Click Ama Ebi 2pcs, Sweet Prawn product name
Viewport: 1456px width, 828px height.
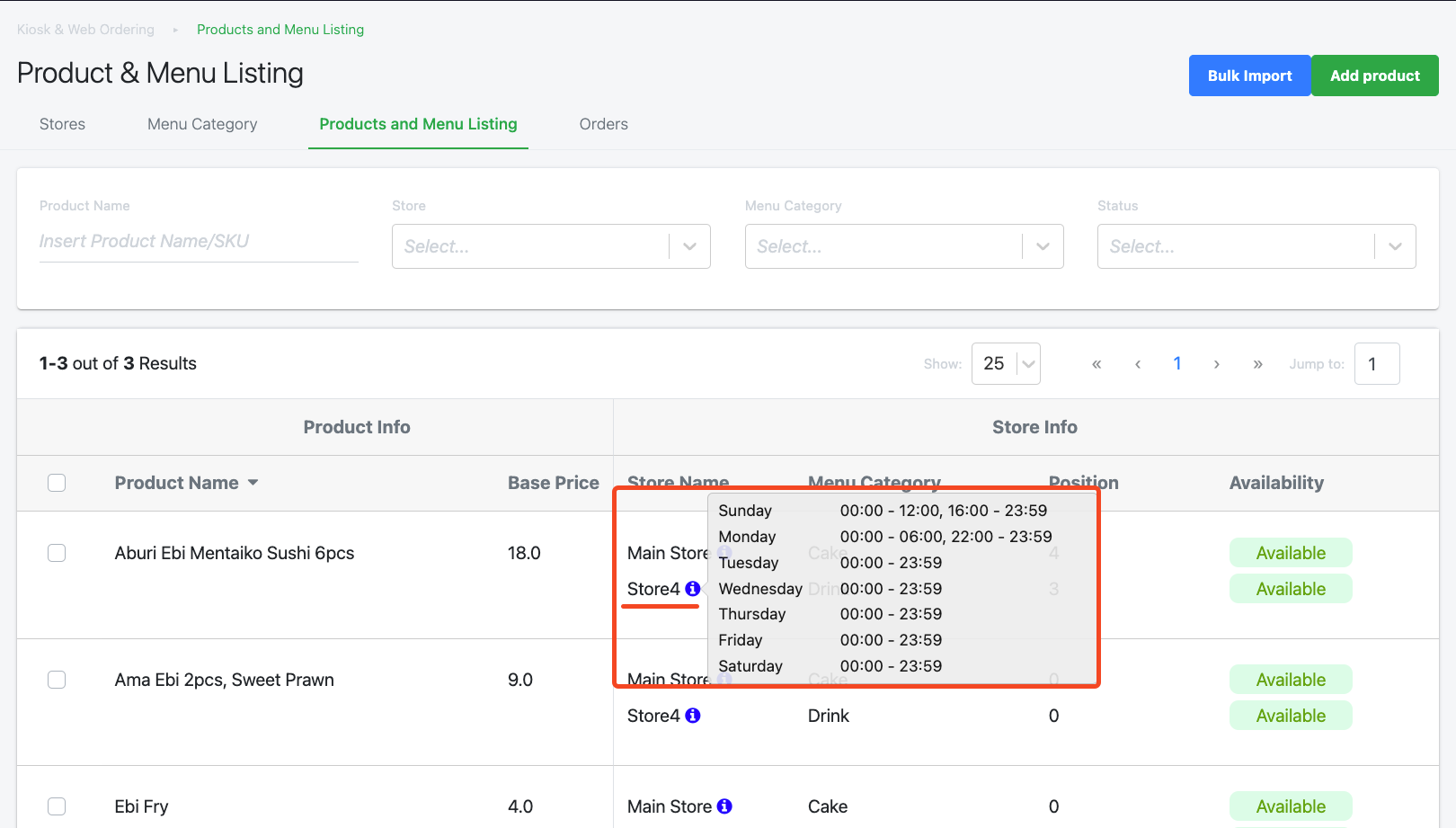[x=225, y=680]
